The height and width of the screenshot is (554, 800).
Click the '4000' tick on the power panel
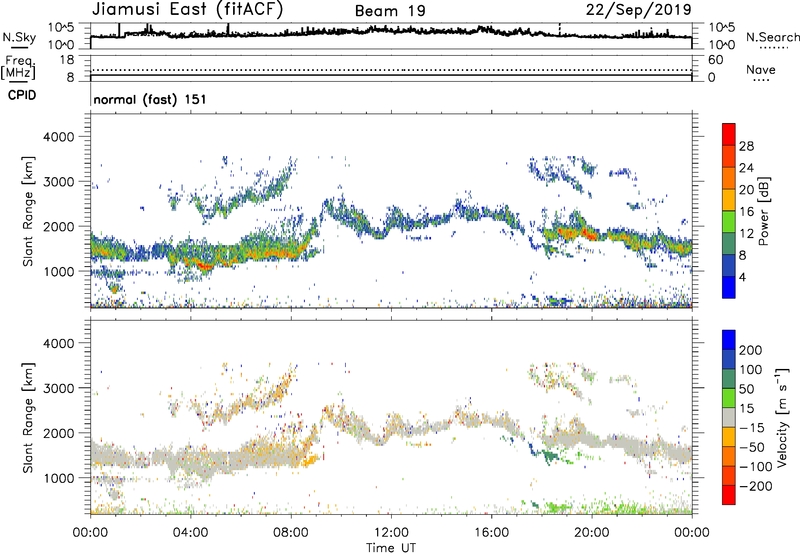pos(58,137)
